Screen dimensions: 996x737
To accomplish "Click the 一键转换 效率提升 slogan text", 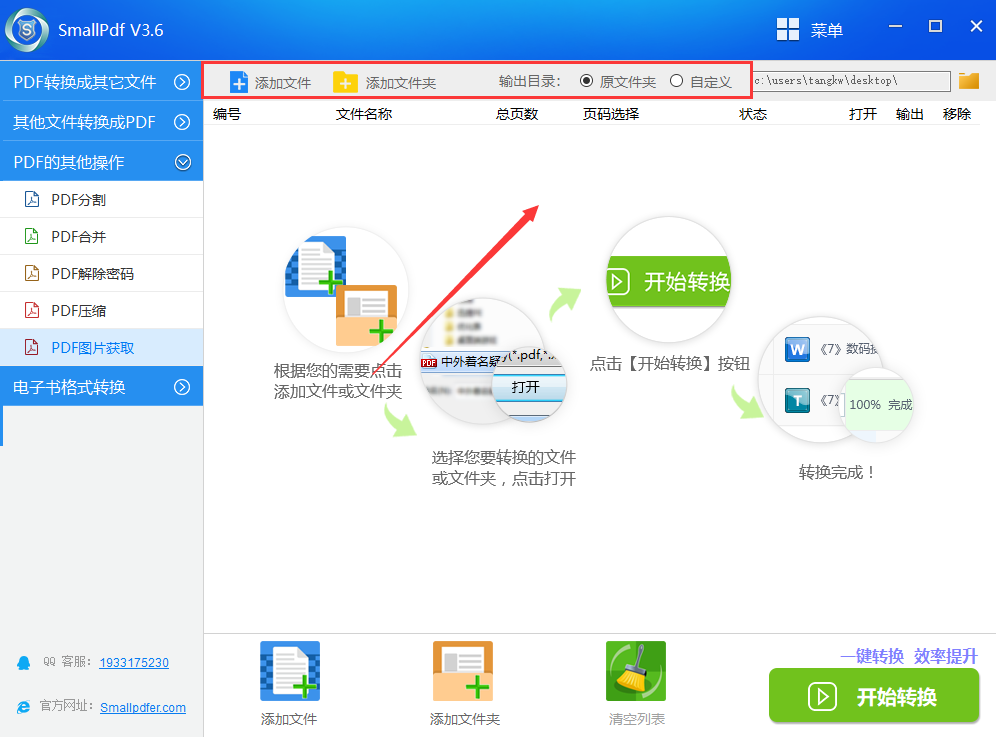I will click(909, 656).
